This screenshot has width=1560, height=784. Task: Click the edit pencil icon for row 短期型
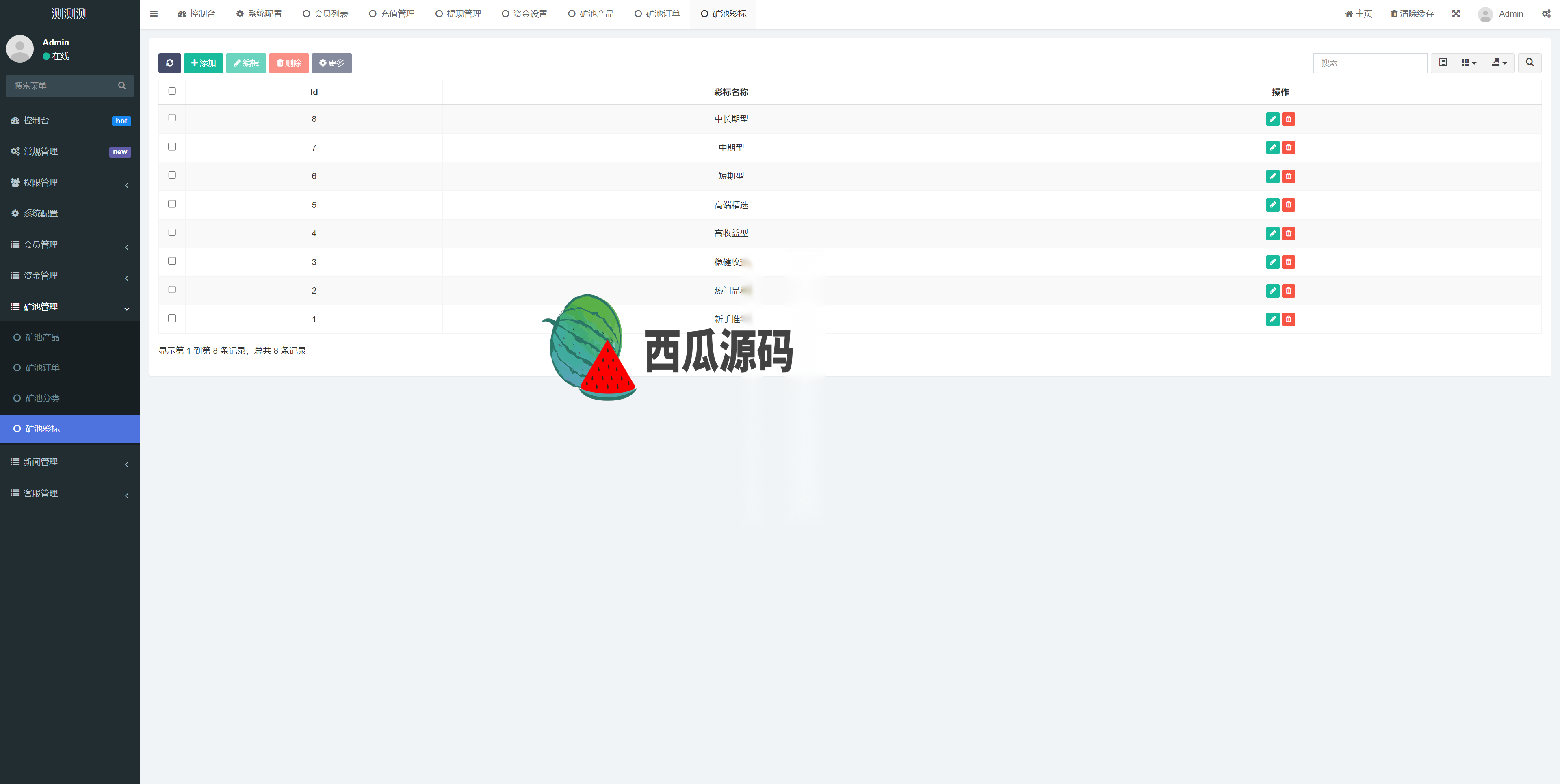[x=1272, y=176]
